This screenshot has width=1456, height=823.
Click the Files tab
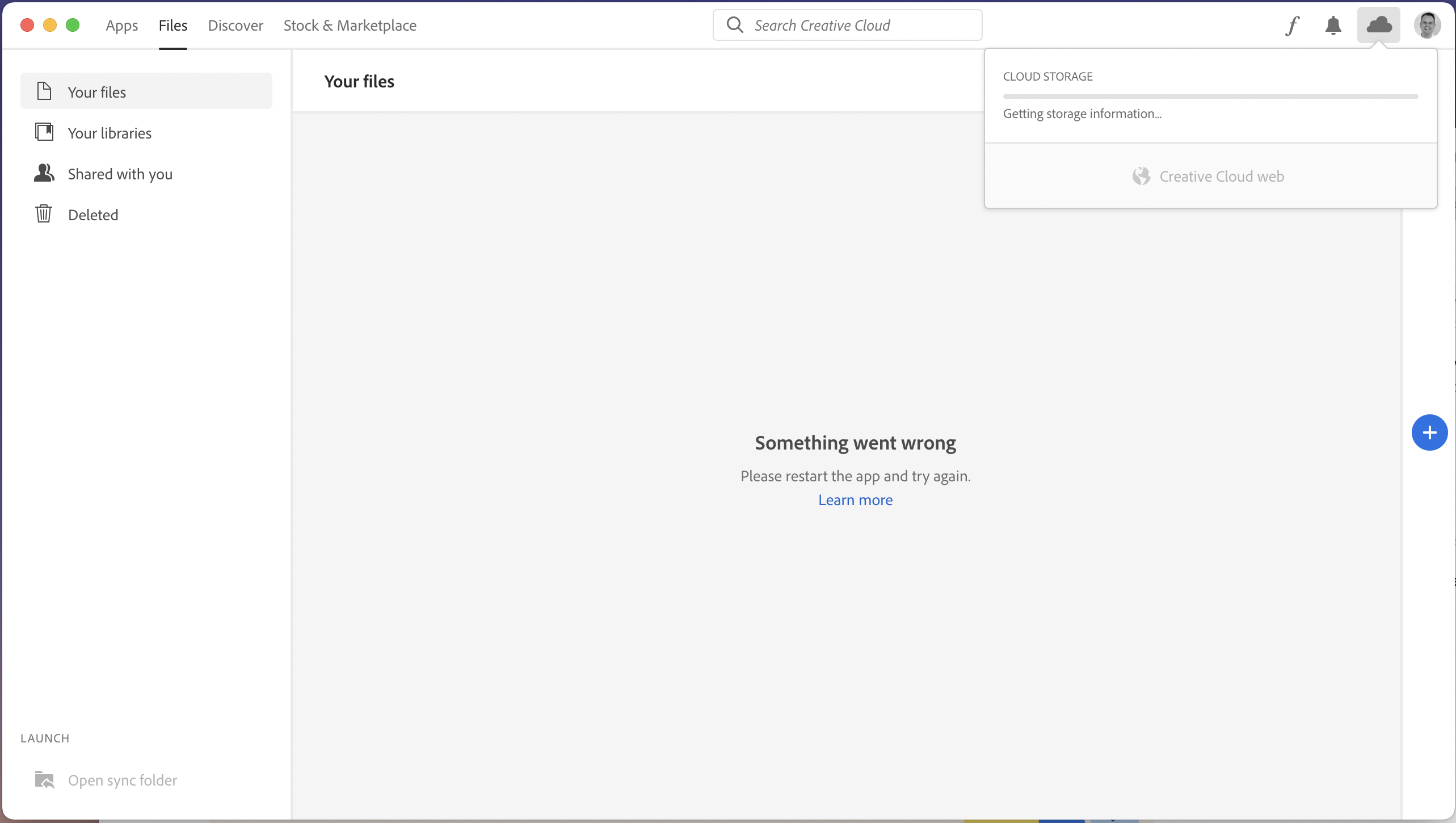coord(173,26)
